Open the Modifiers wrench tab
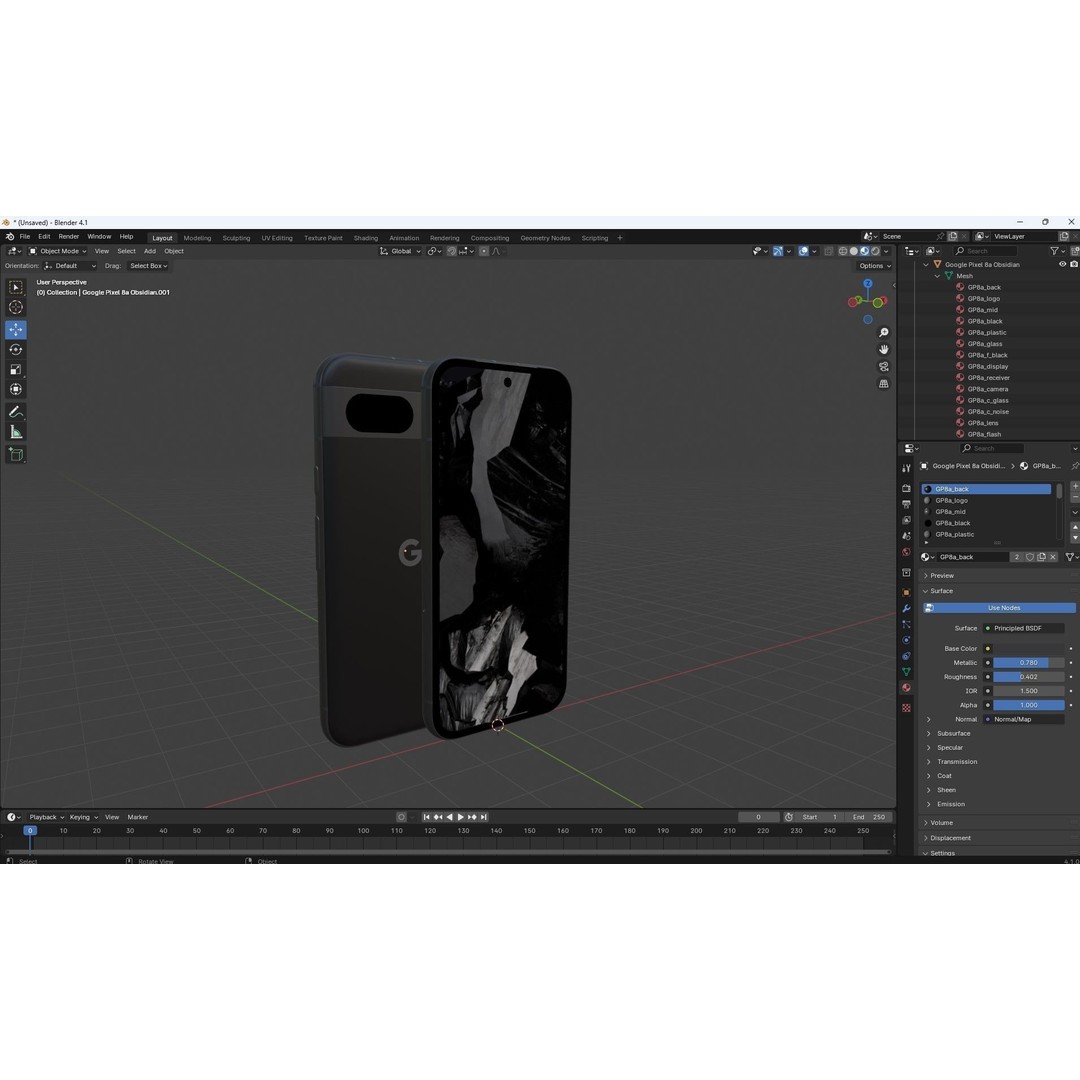The image size is (1080, 1080). click(906, 608)
